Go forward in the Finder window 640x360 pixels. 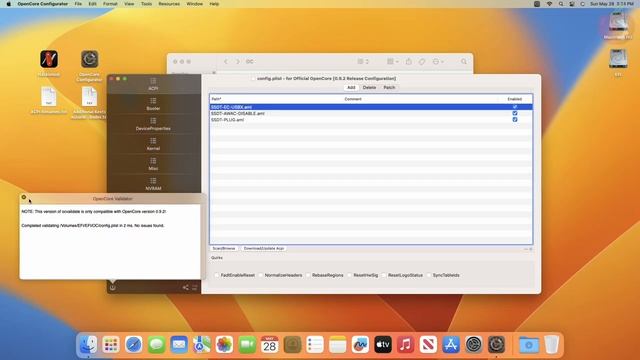(x=238, y=62)
